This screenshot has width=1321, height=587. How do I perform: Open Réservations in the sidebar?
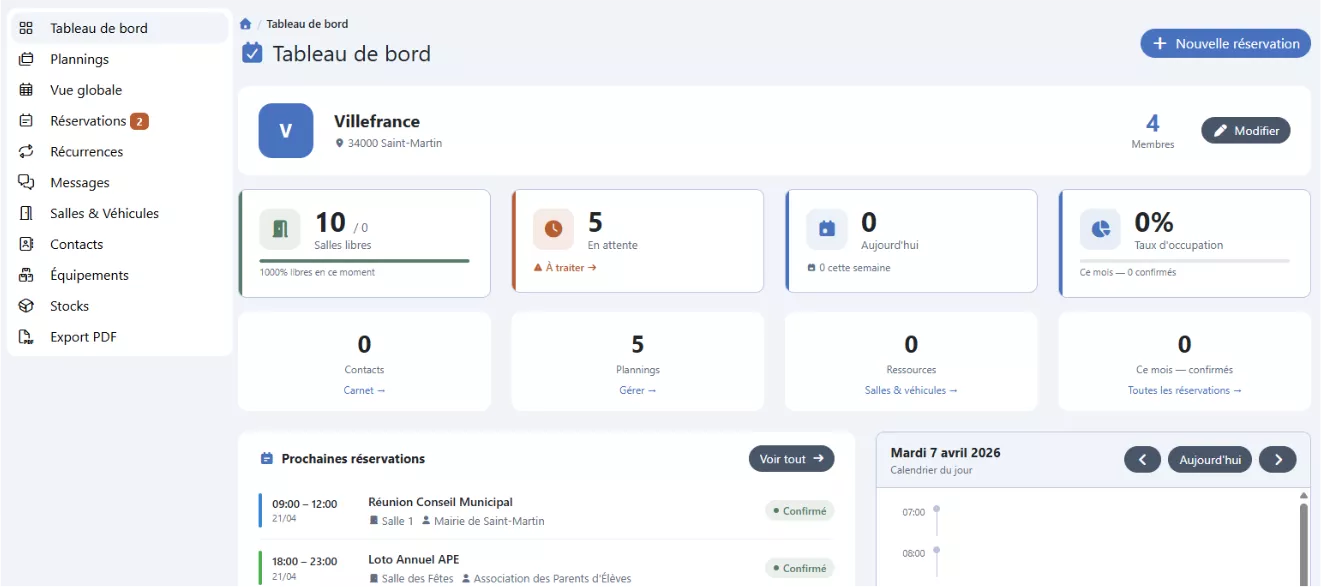88,121
